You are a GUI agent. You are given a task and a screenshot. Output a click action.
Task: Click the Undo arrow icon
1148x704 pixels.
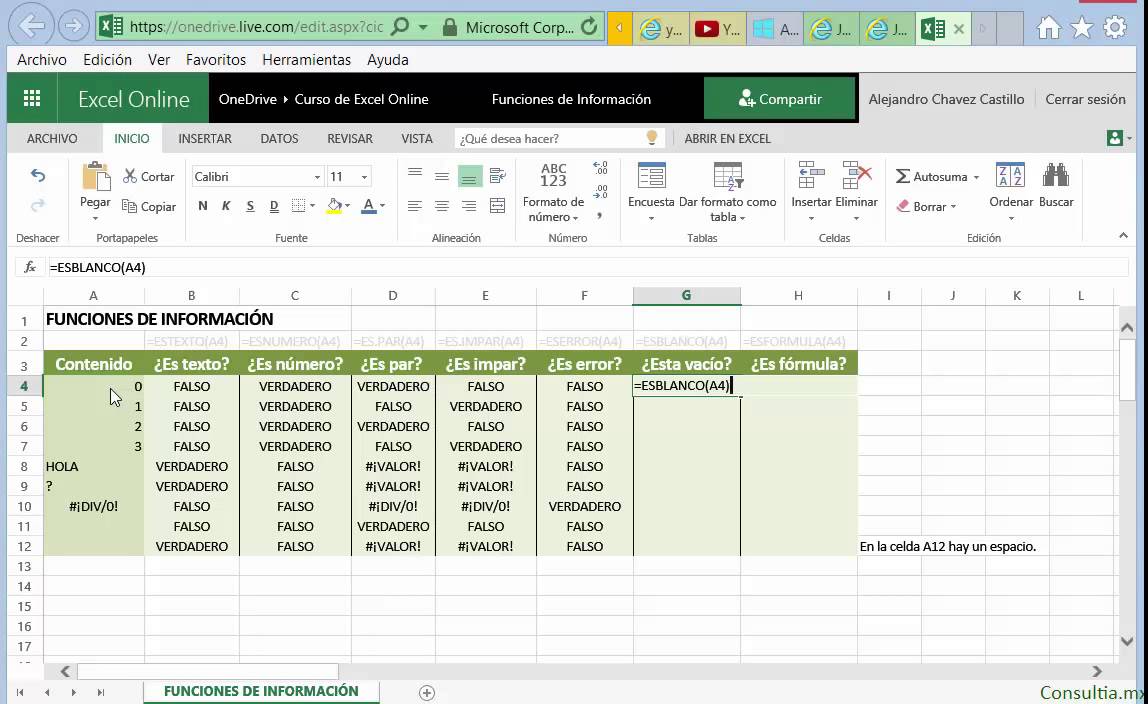[38, 176]
